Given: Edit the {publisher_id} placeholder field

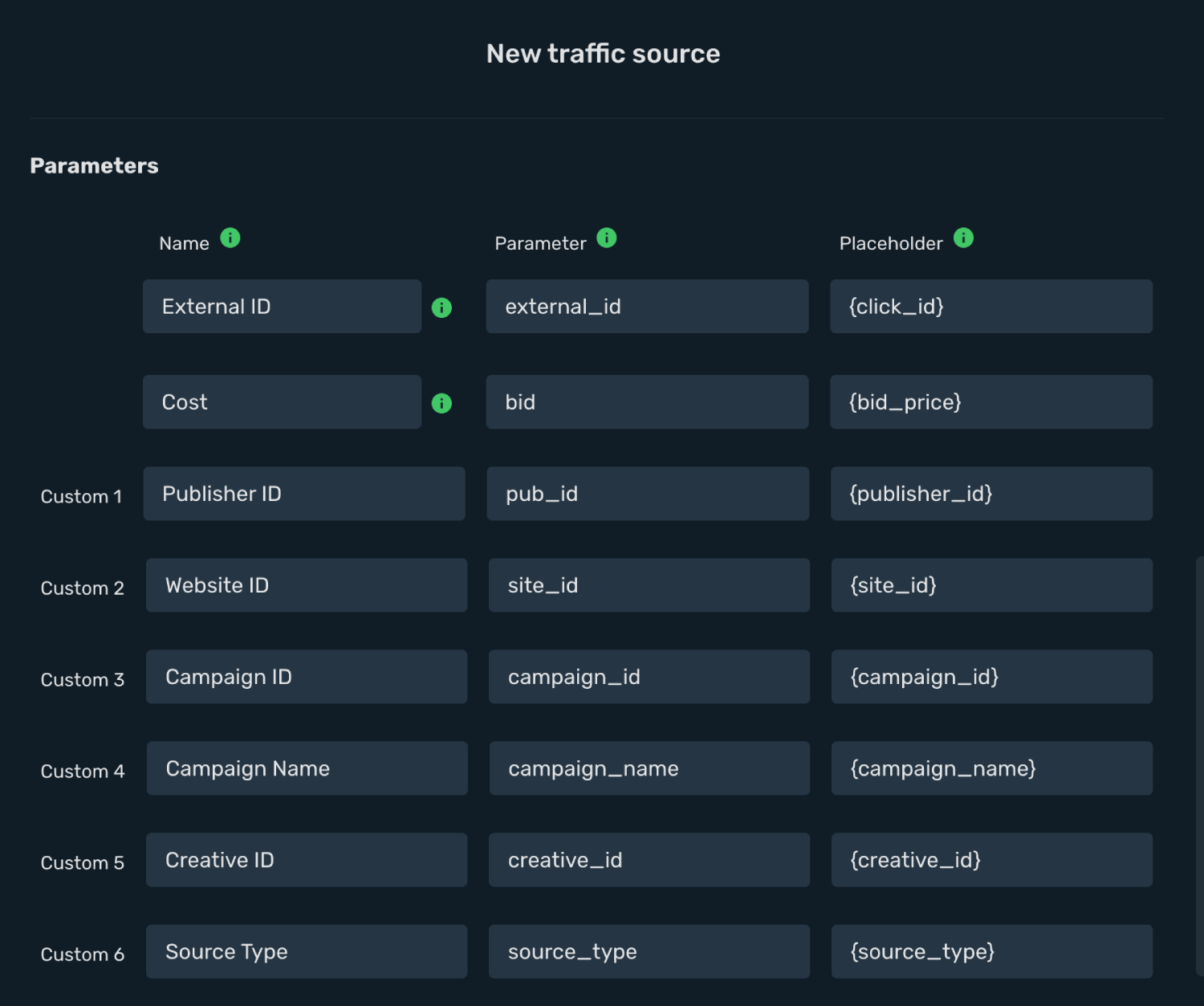Looking at the screenshot, I should [991, 493].
